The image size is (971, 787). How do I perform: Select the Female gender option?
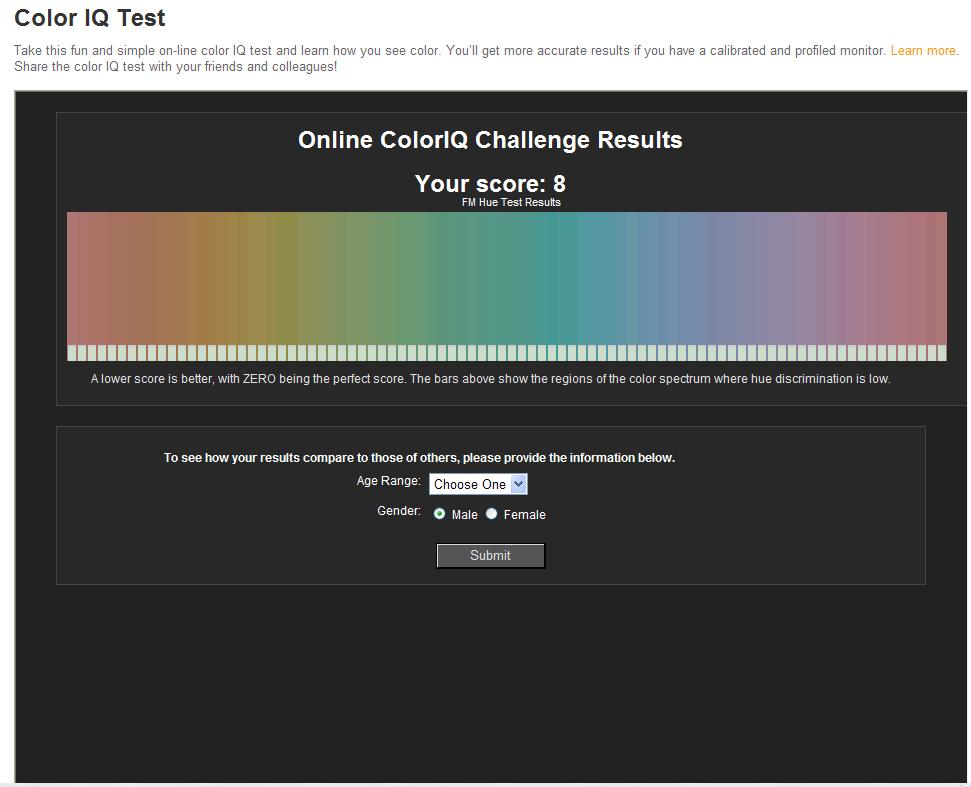pos(491,514)
